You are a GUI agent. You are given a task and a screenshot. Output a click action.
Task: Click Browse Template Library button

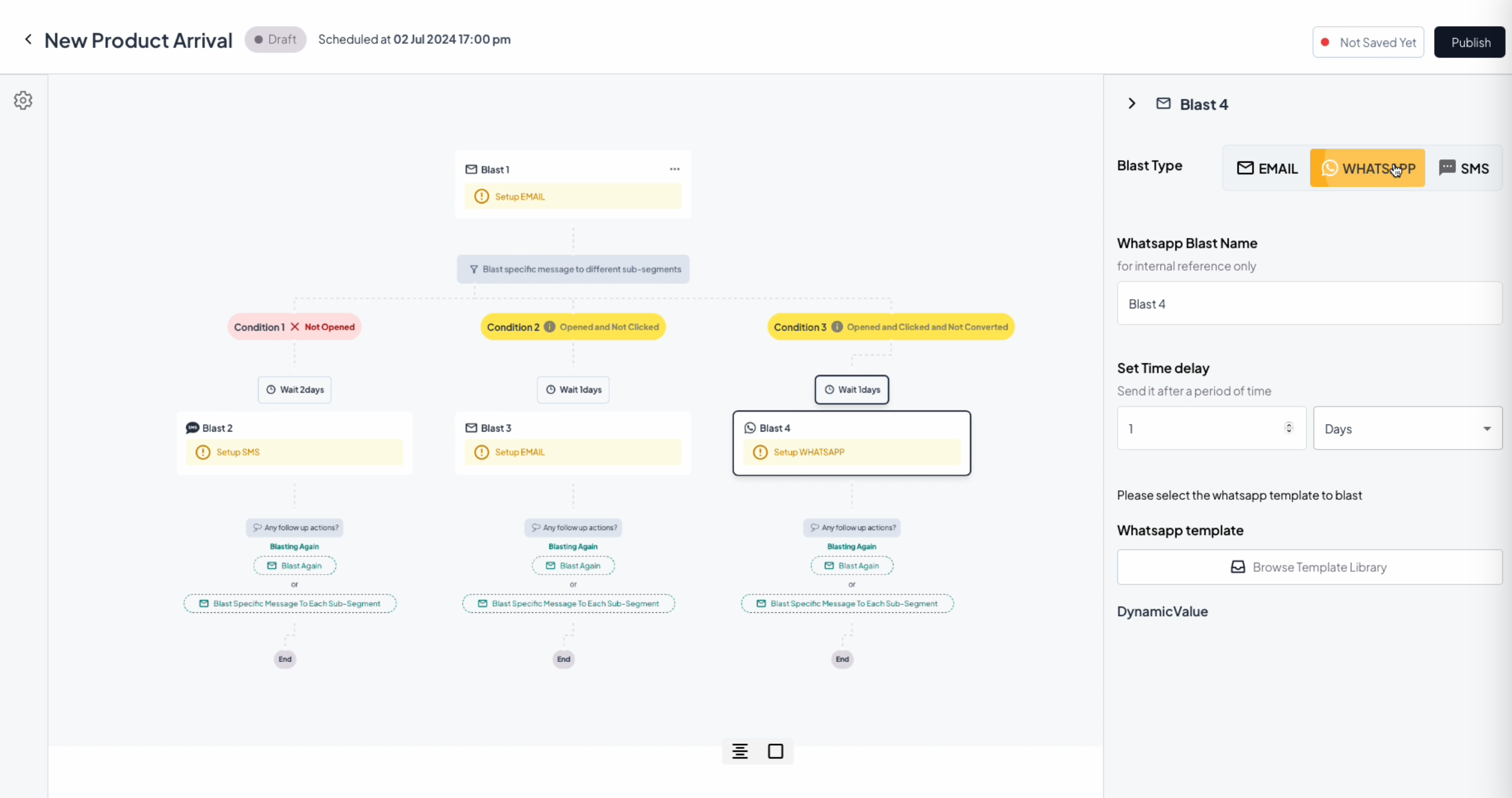point(1309,567)
